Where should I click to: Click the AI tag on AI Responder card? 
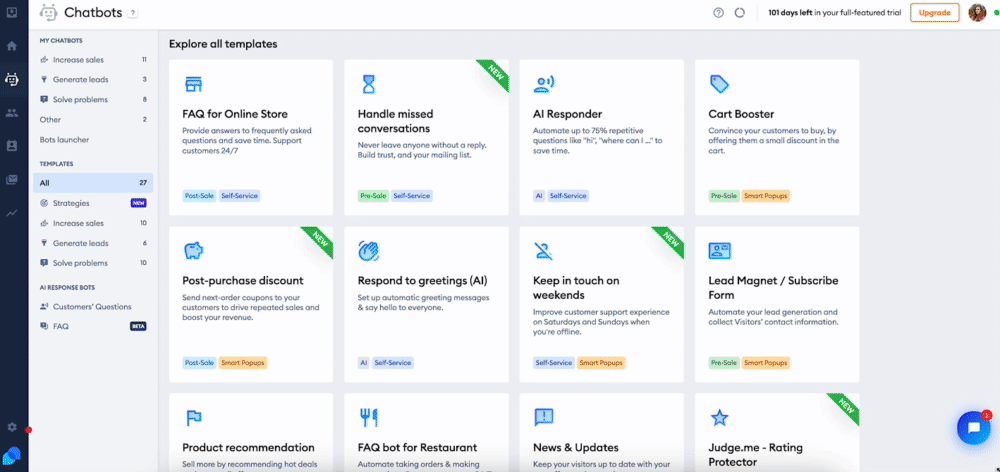pyautogui.click(x=539, y=196)
